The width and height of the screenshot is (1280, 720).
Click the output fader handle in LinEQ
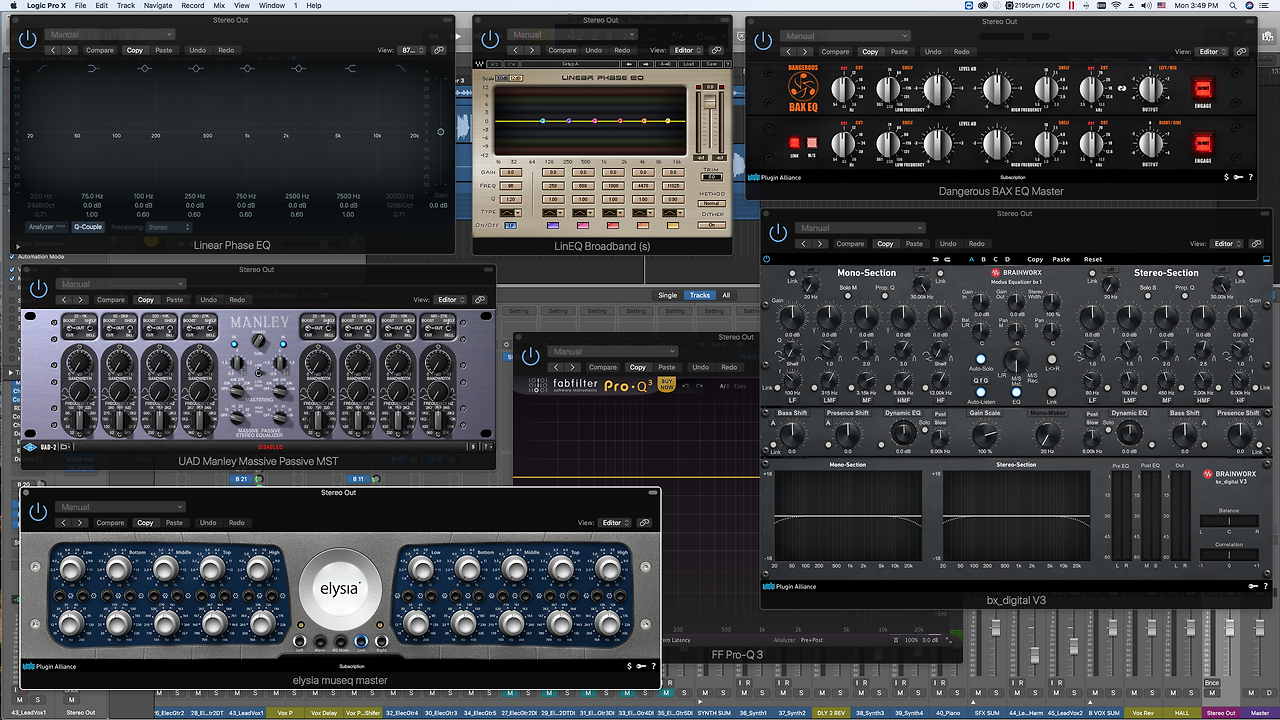(710, 101)
